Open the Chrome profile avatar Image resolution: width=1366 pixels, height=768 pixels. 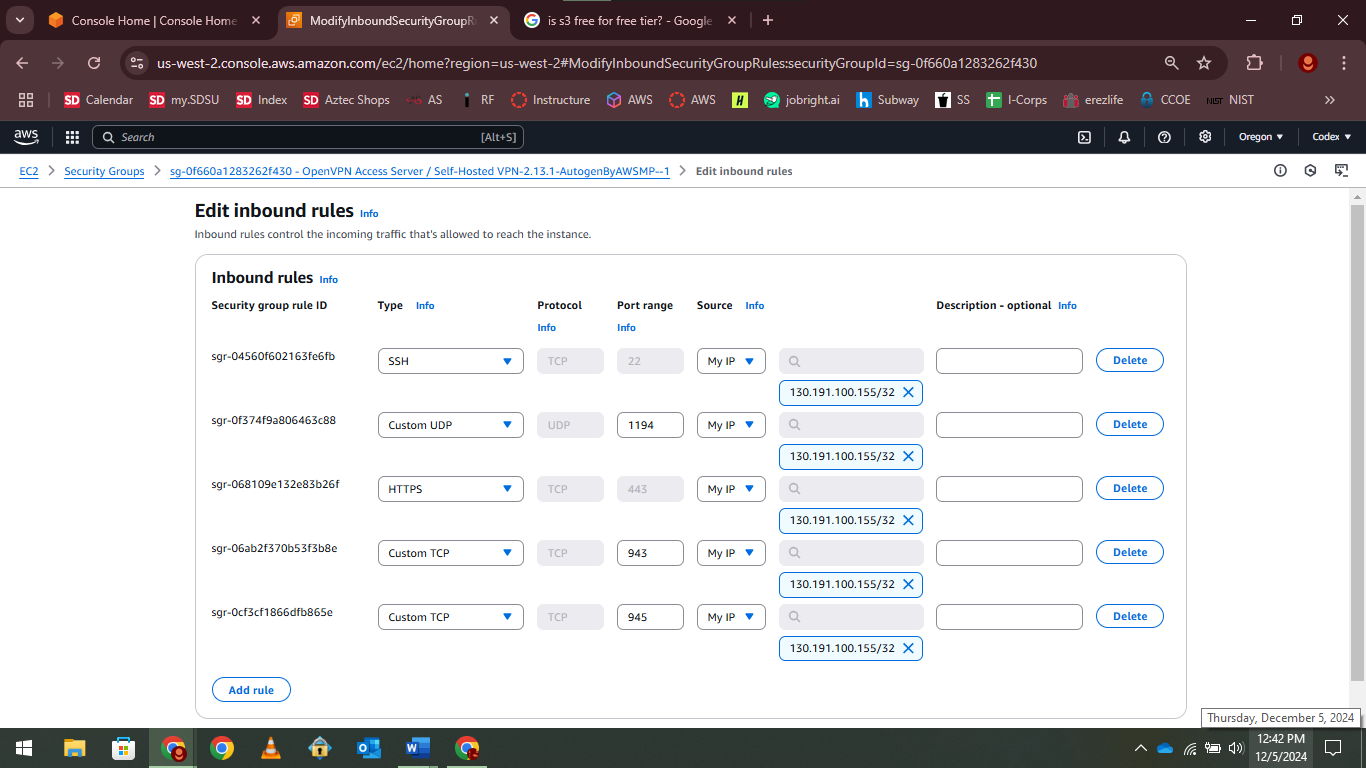(1307, 63)
